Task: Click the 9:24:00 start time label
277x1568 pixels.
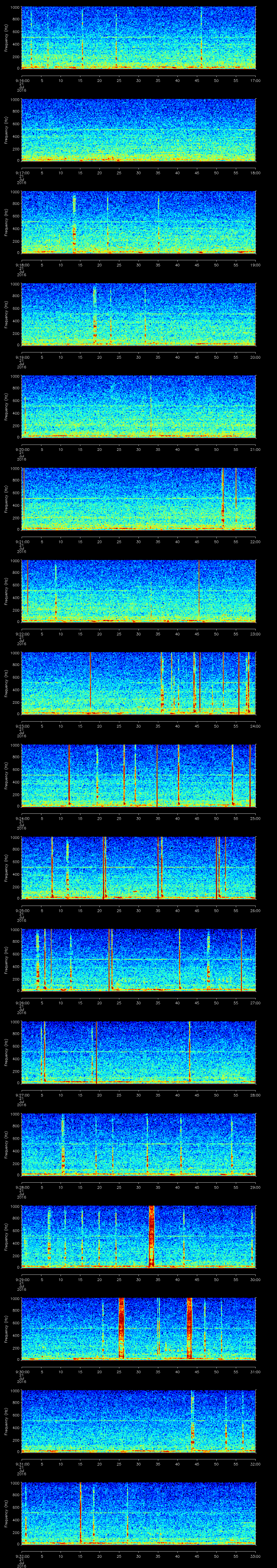Action: coord(22,819)
